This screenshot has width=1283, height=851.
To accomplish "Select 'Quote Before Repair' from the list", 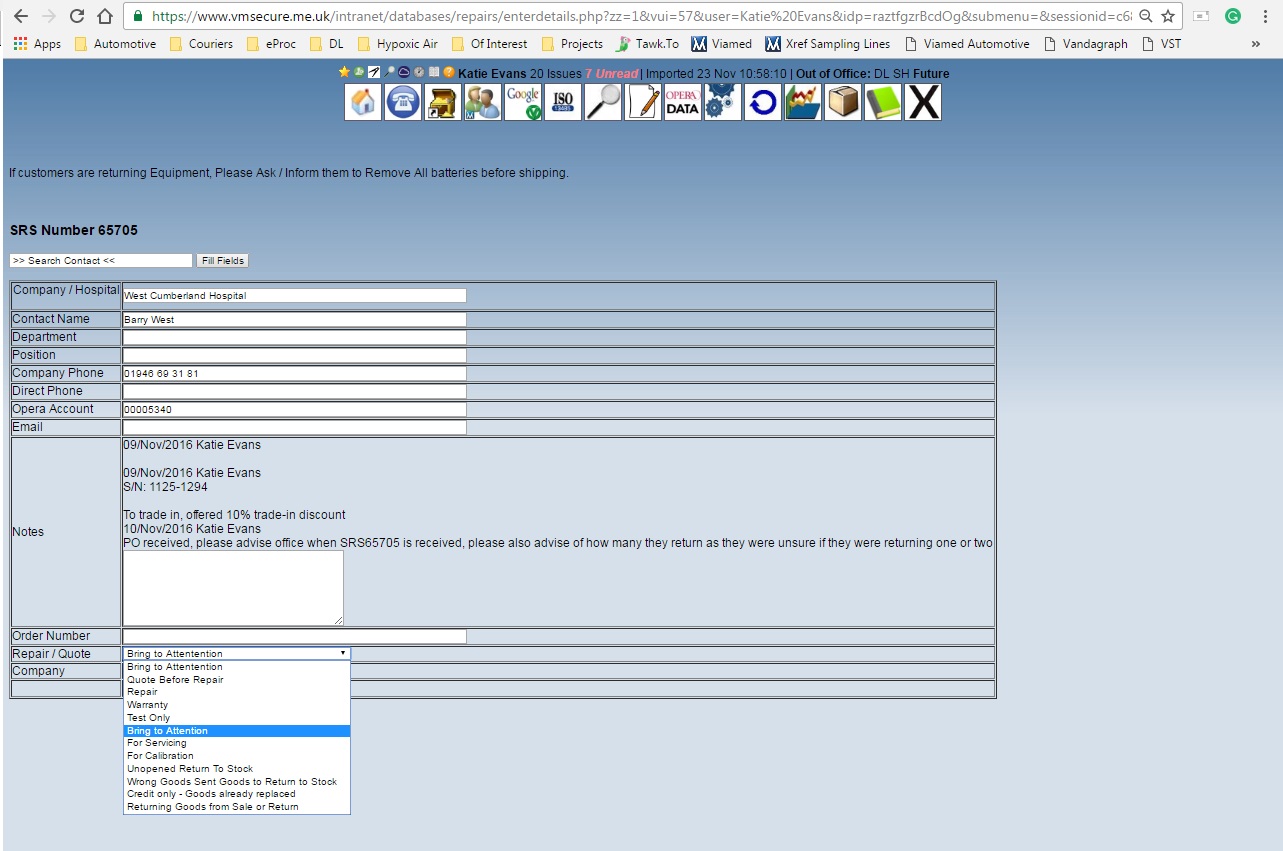I will pyautogui.click(x=175, y=680).
